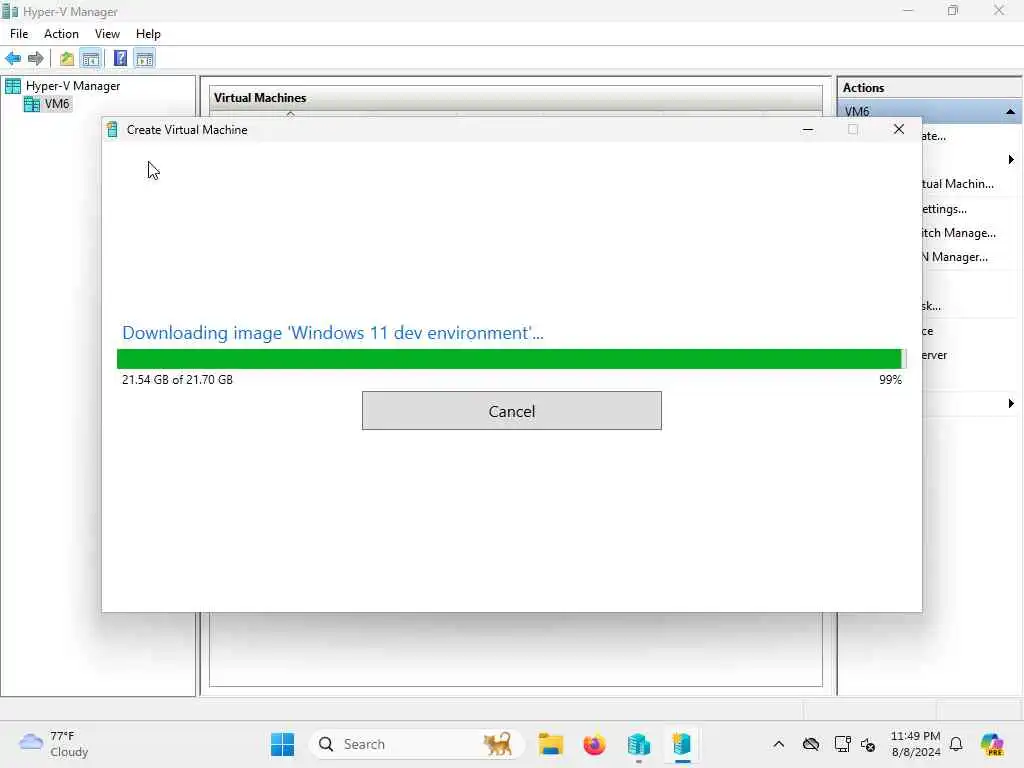Toggle the Show/Hide Console Tree toolbar icon
Viewport: 1024px width, 768px height.
click(91, 59)
